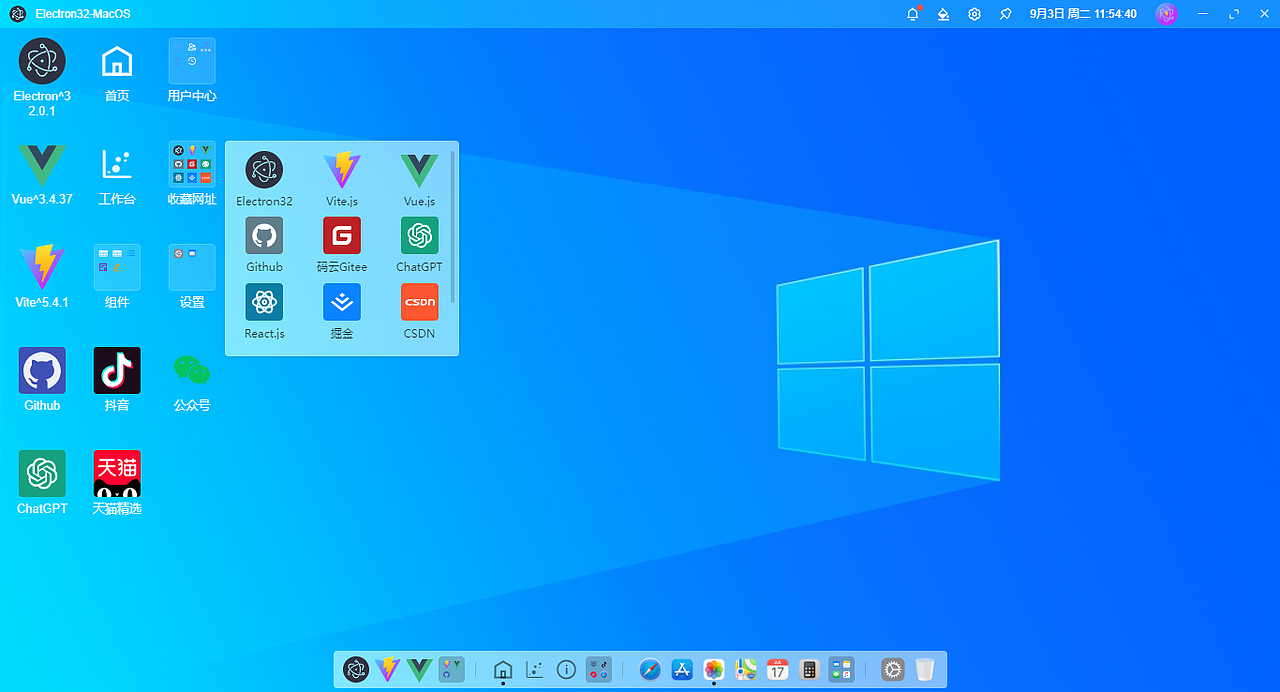1280x692 pixels.
Task: Open the 设置 desktop icon
Action: click(x=191, y=266)
